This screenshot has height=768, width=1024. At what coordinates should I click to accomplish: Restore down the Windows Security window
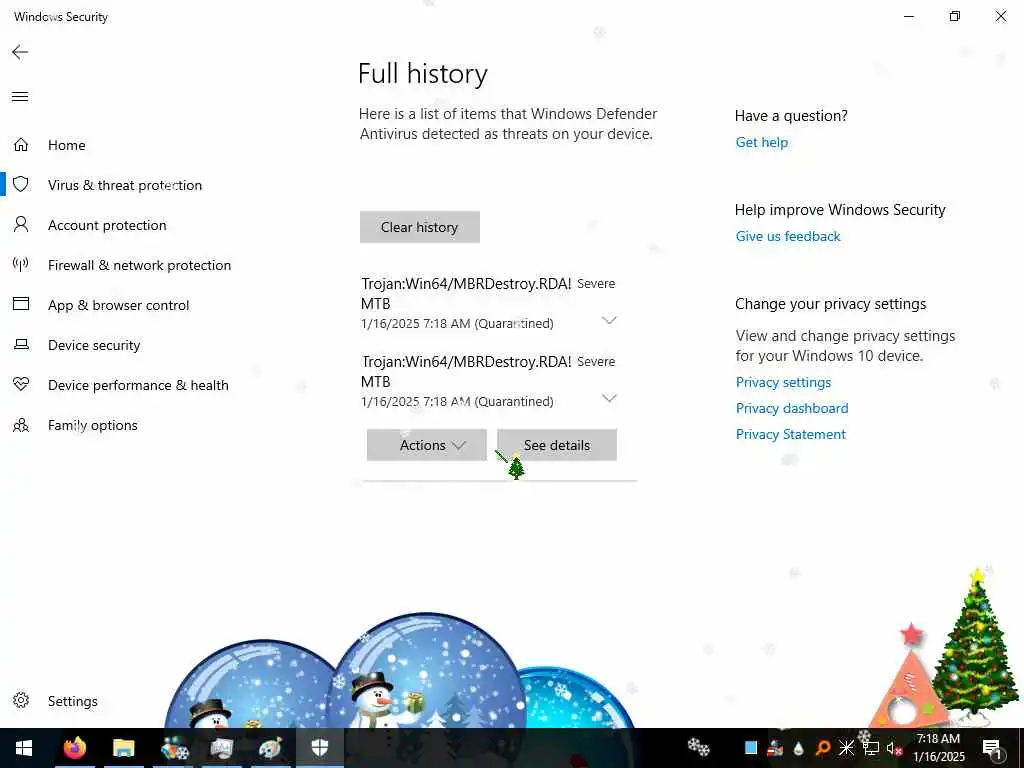(x=955, y=16)
